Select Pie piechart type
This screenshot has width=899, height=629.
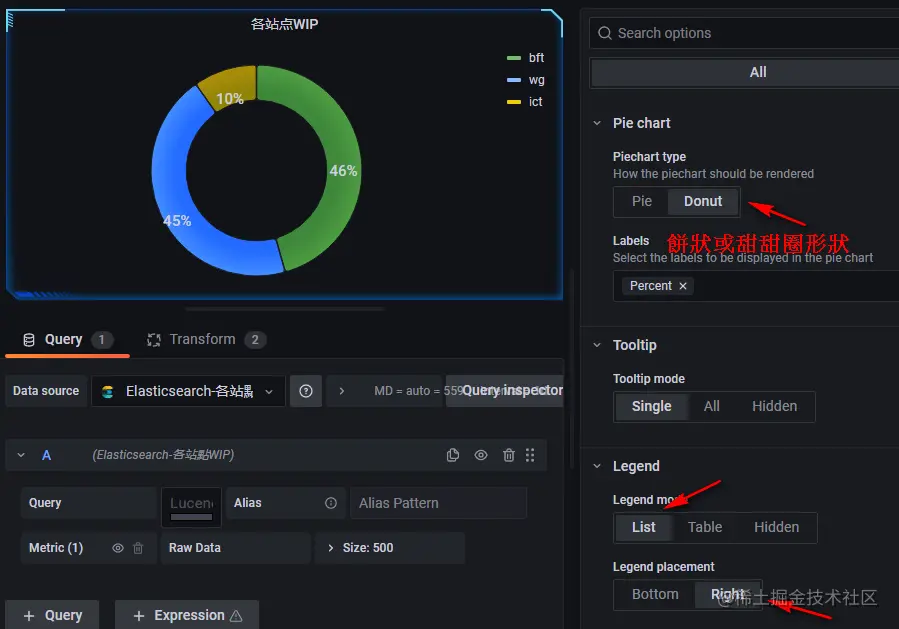[642, 201]
